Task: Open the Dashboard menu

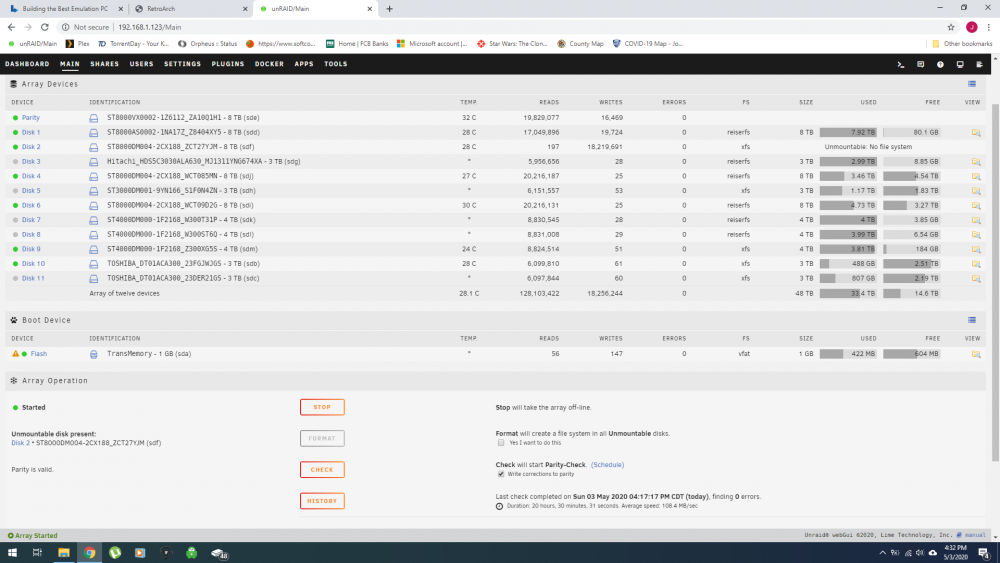Action: tap(27, 64)
